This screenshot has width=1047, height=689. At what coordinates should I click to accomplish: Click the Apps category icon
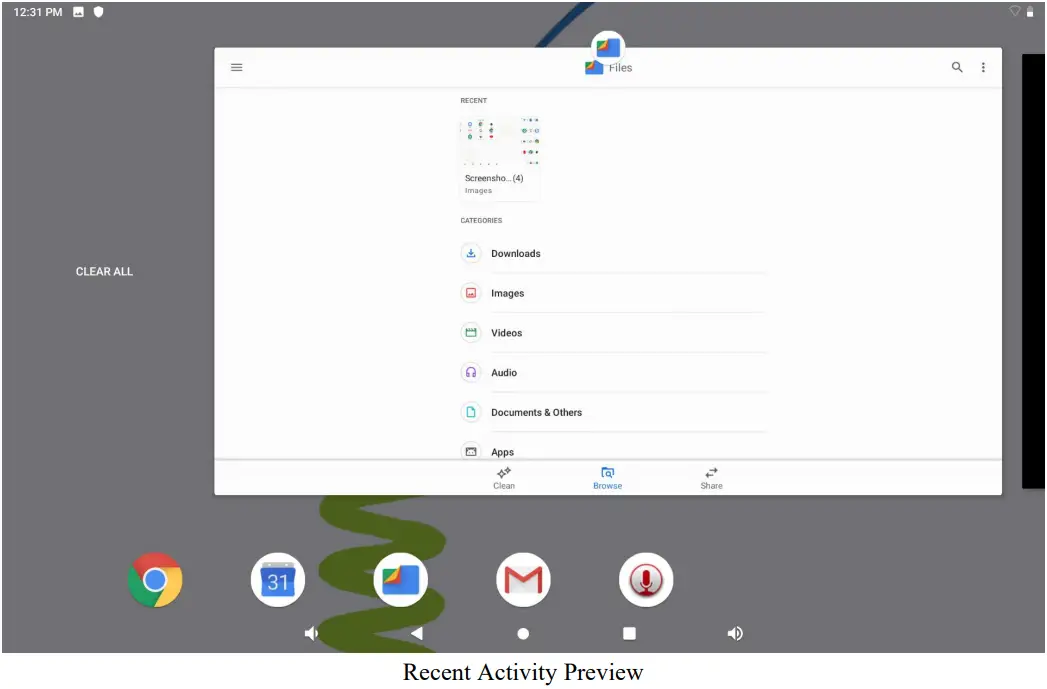[471, 451]
